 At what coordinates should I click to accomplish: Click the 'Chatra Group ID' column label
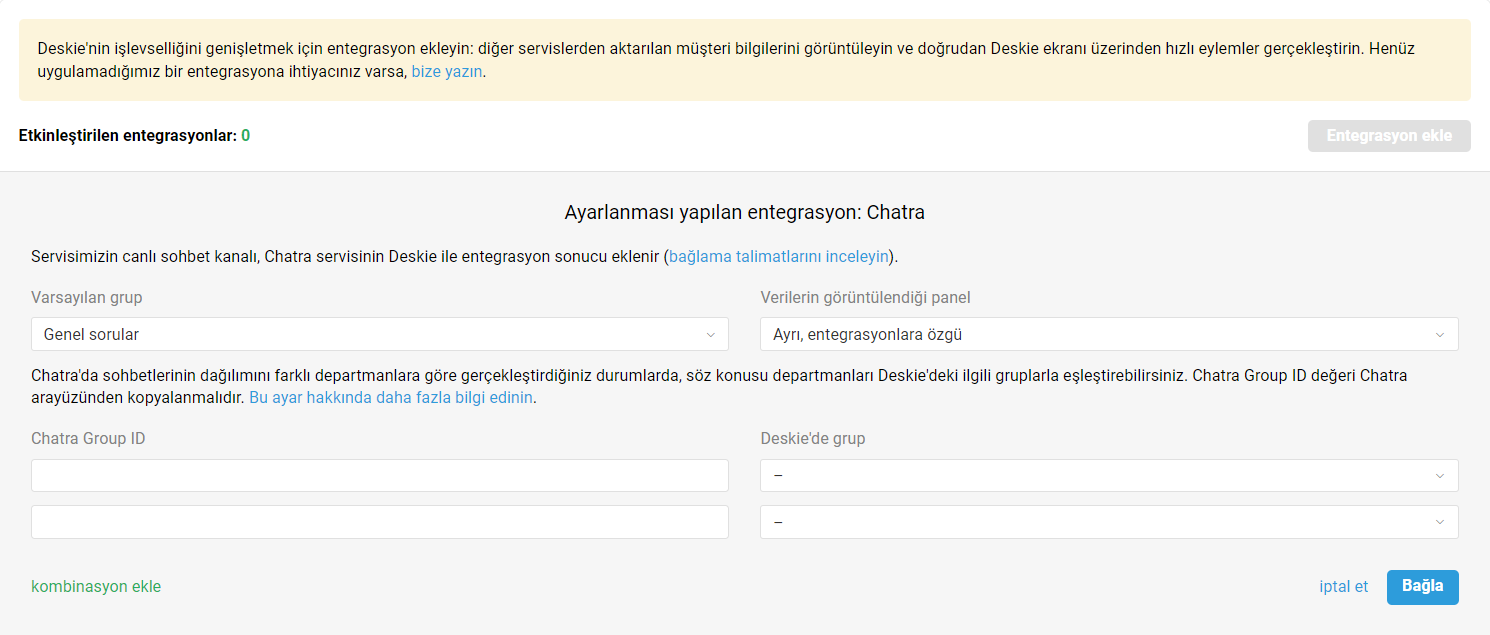[88, 438]
